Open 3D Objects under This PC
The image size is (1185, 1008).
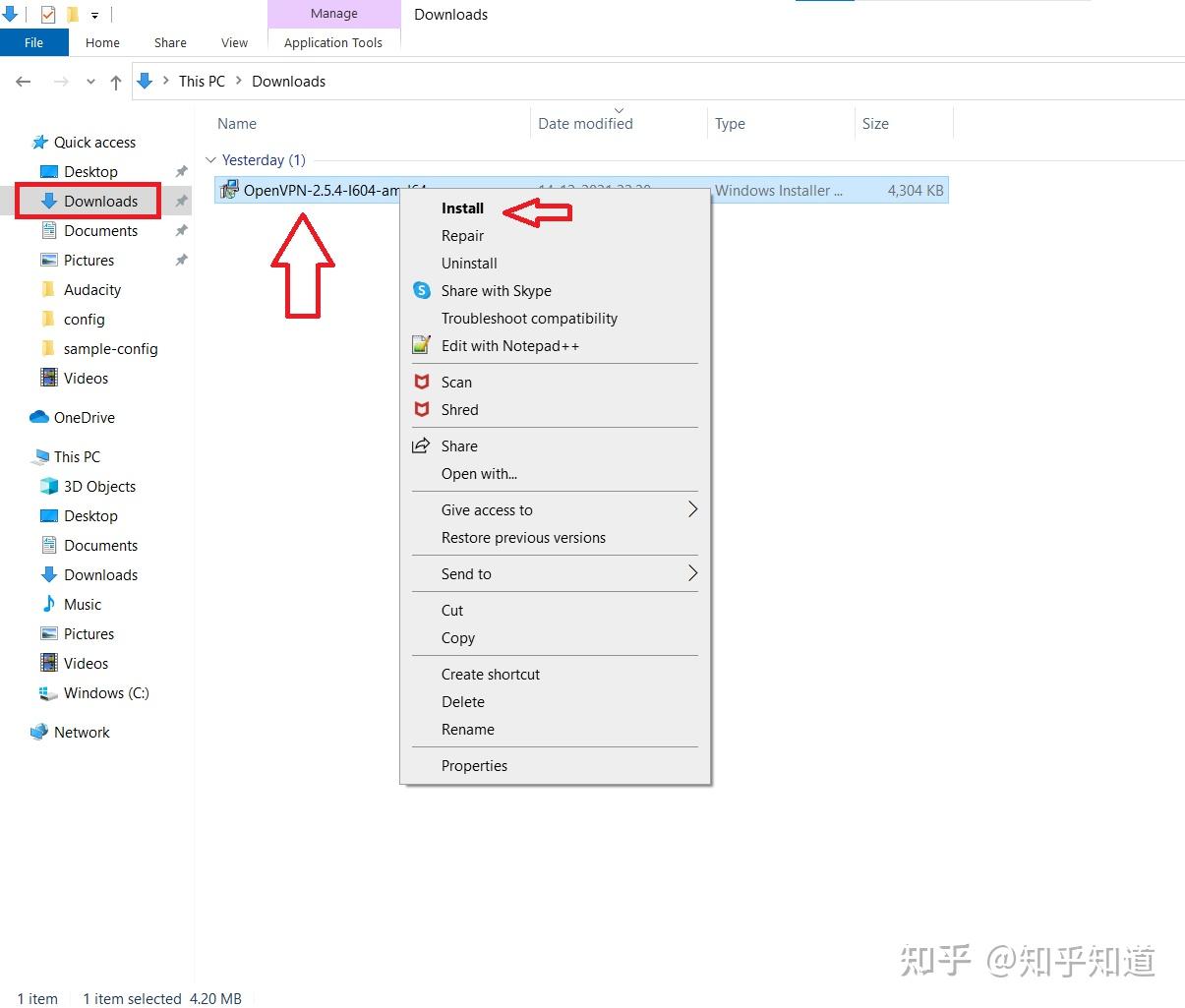pyautogui.click(x=99, y=487)
